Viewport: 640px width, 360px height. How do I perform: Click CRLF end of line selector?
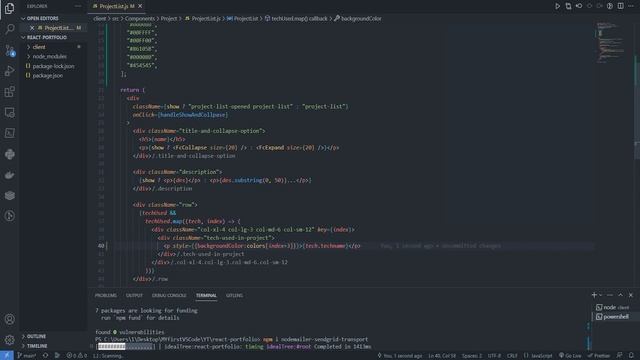pyautogui.click(x=512, y=356)
